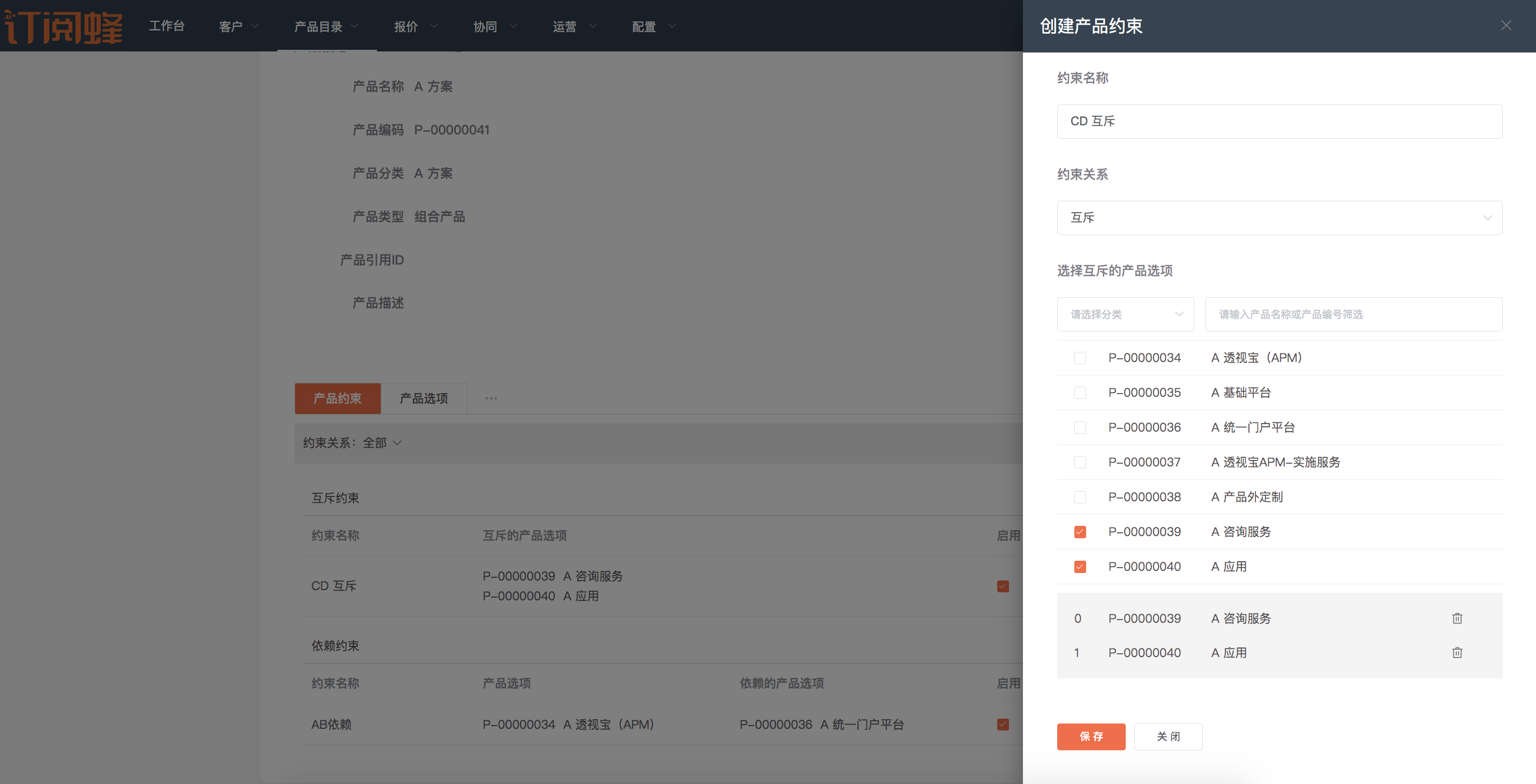
Task: Select the P-00000038 A 产品外定制 checkbox
Action: [1080, 497]
